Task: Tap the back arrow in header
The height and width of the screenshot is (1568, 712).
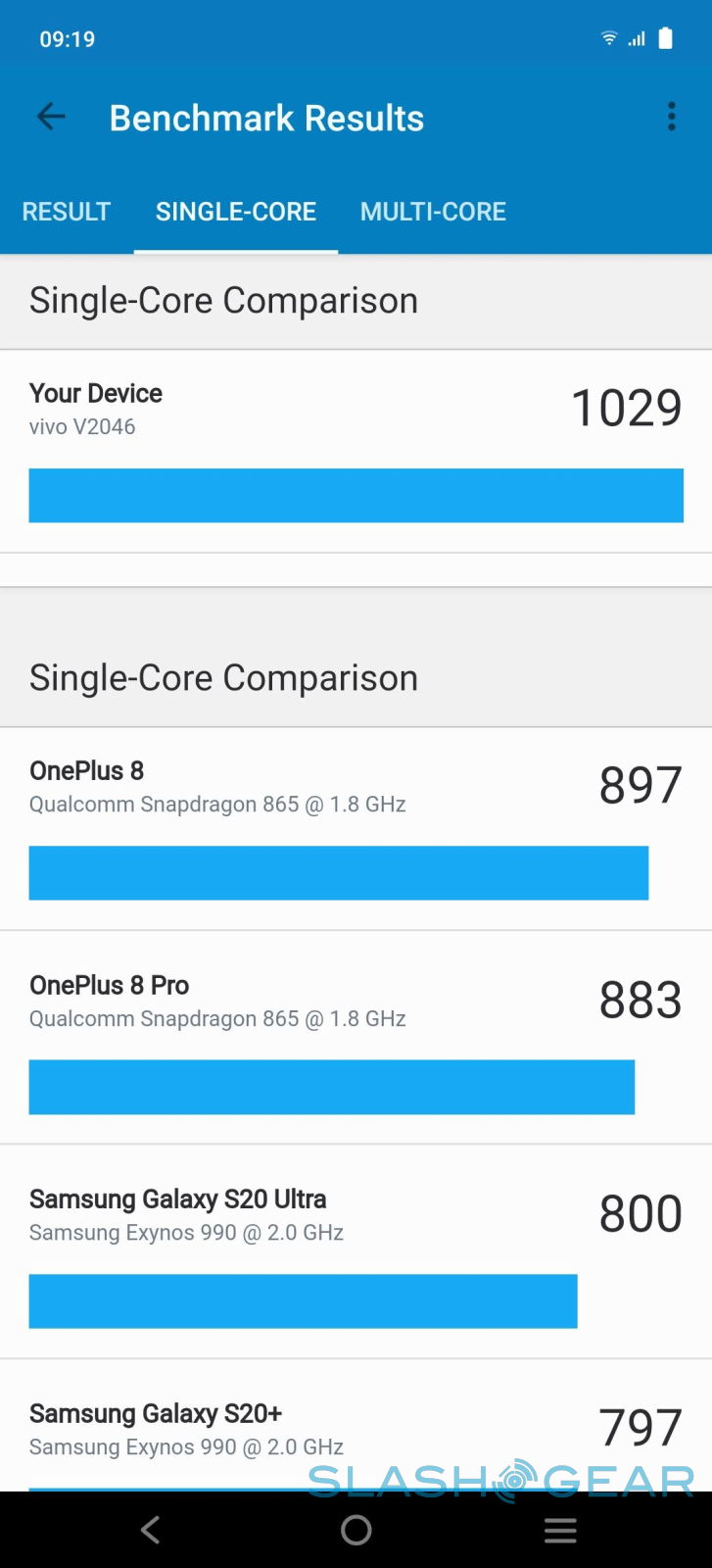Action: (51, 118)
